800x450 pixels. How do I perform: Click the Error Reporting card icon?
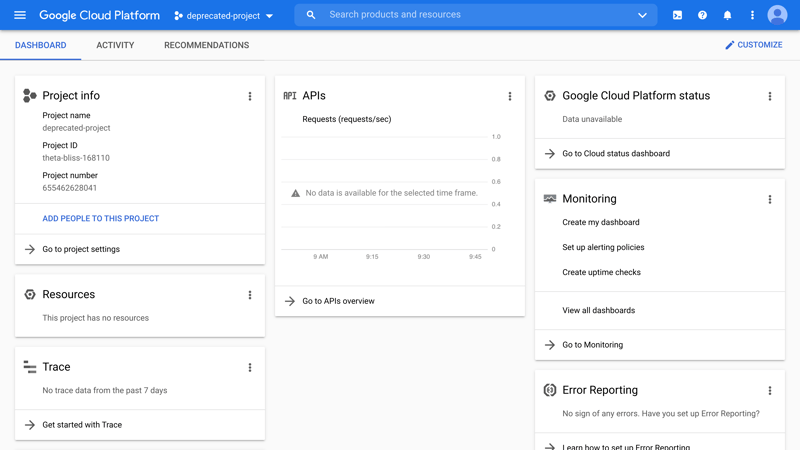coord(549,390)
